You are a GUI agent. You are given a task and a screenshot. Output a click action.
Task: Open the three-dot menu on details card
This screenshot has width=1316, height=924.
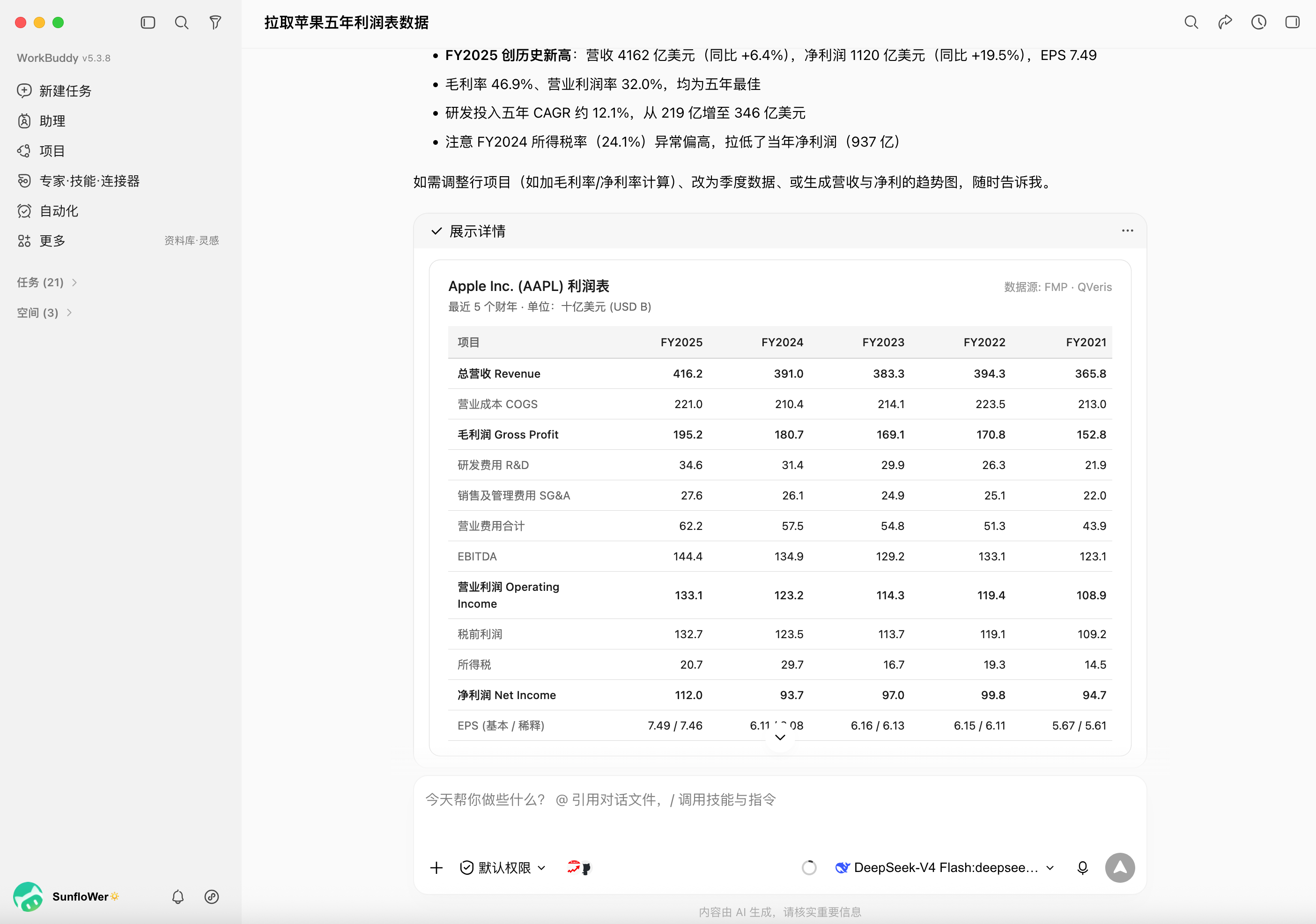click(x=1127, y=231)
